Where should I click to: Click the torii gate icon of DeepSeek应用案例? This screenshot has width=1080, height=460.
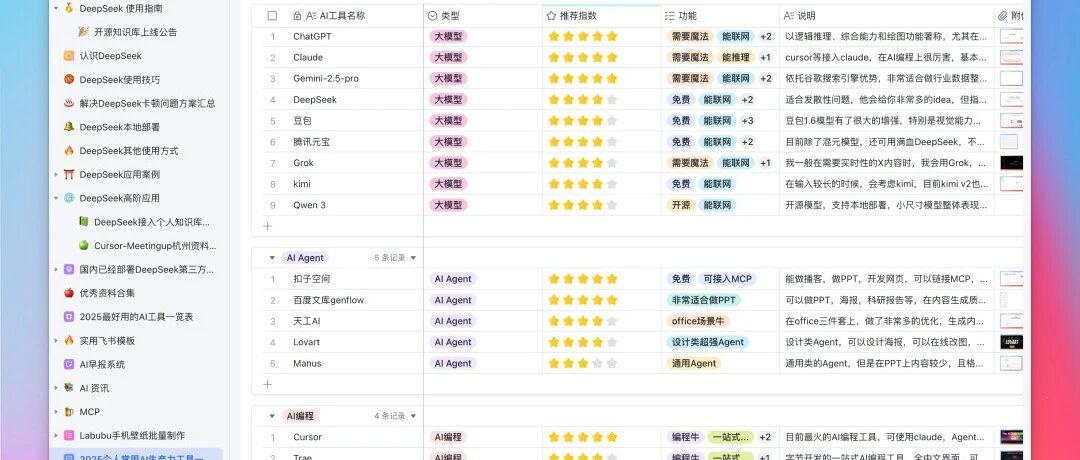pyautogui.click(x=69, y=174)
